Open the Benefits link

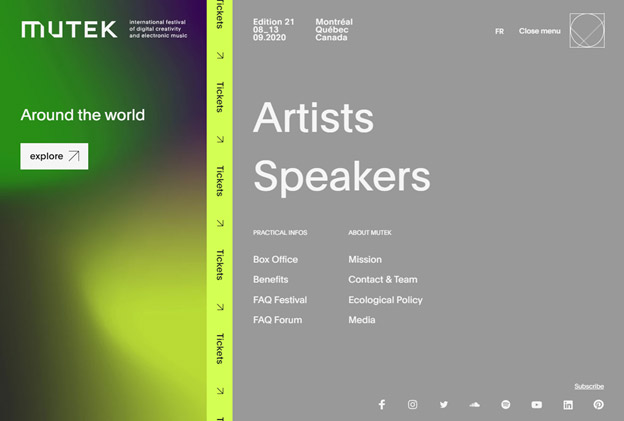point(271,279)
